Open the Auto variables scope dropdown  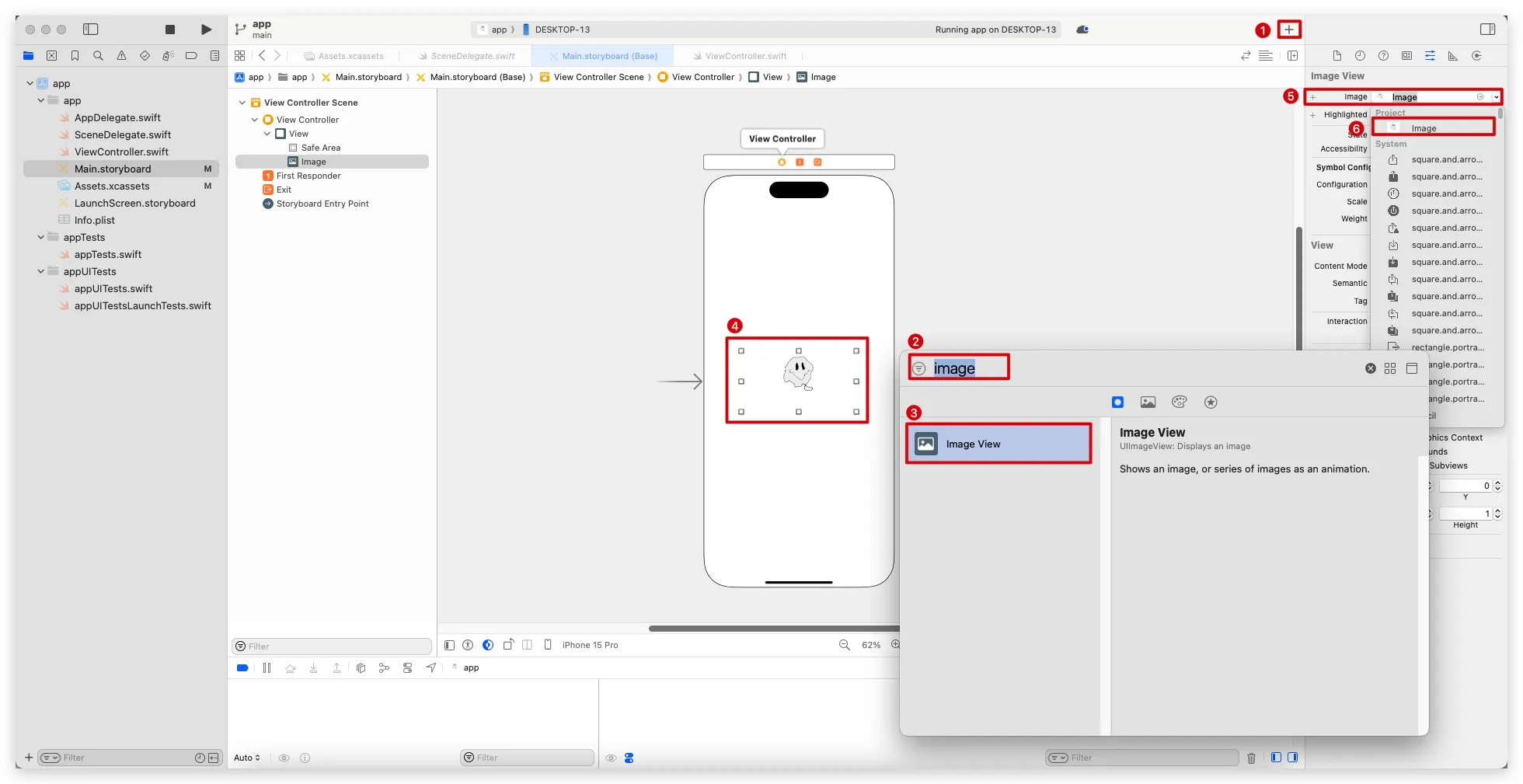[247, 758]
